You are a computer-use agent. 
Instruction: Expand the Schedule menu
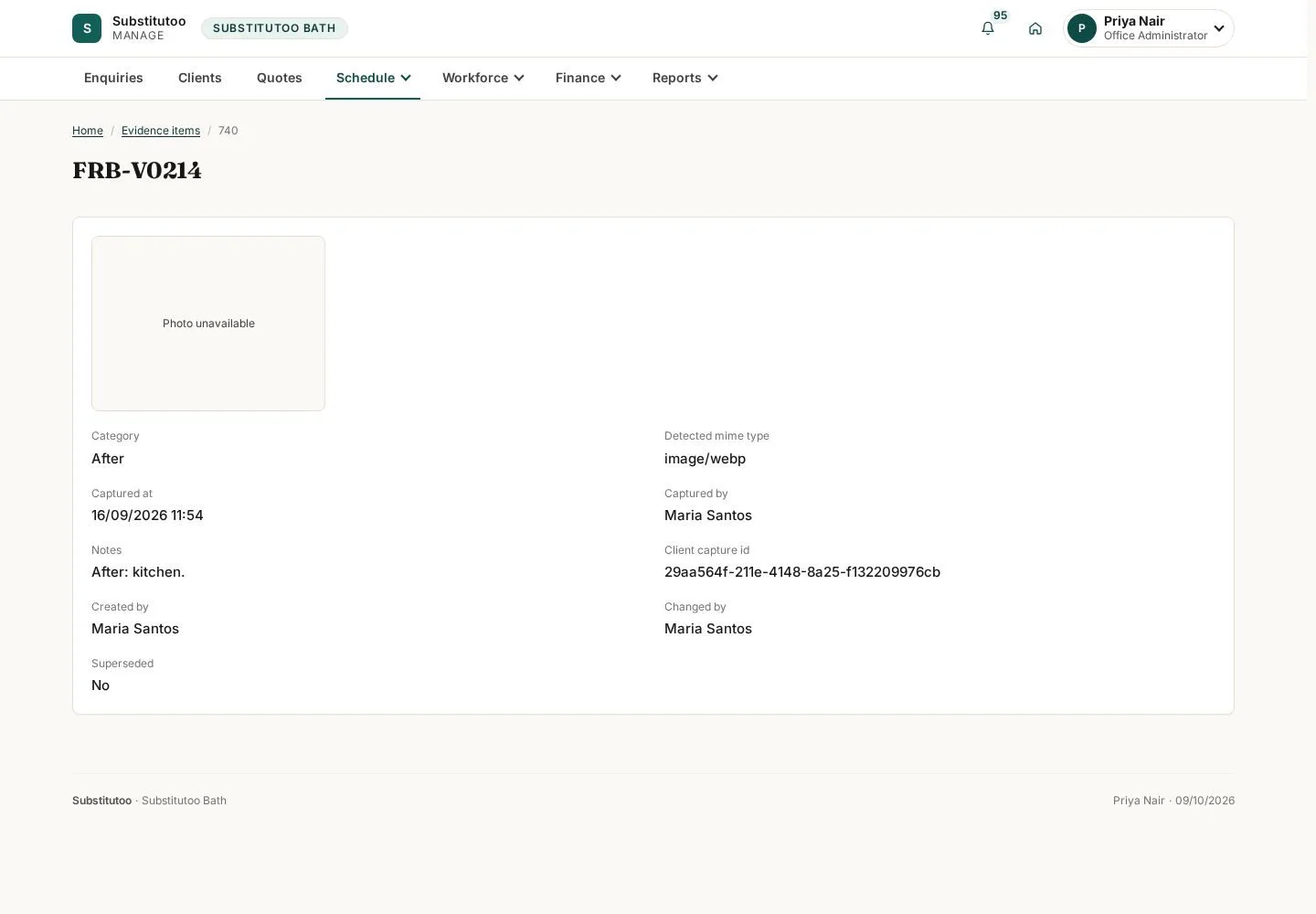tap(373, 78)
